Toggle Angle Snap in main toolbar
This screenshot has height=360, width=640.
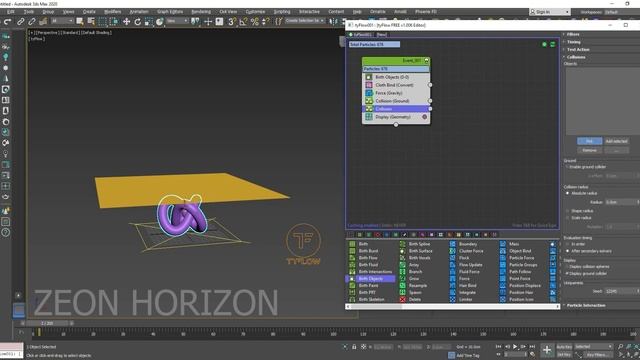click(243, 21)
